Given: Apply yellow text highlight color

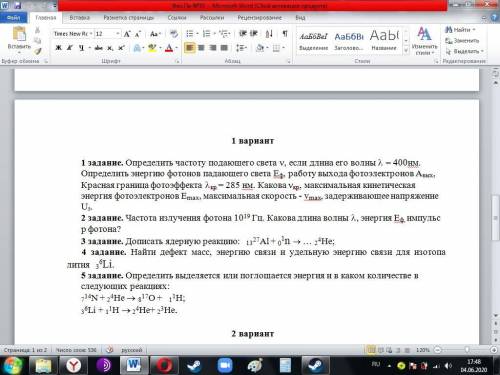Looking at the screenshot, I should coord(152,48).
